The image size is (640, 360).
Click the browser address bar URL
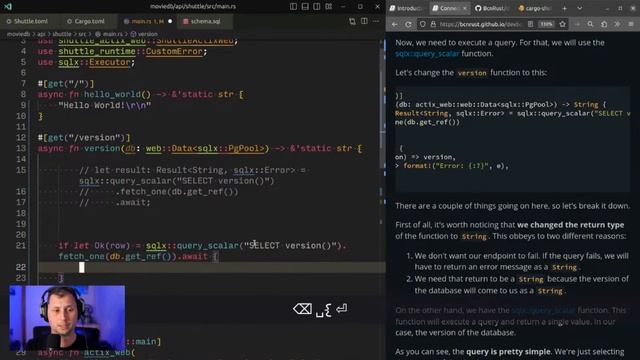point(480,24)
